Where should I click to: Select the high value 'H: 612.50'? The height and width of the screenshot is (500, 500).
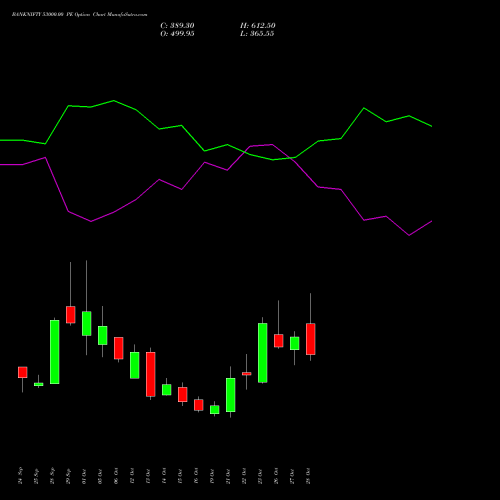click(x=258, y=26)
